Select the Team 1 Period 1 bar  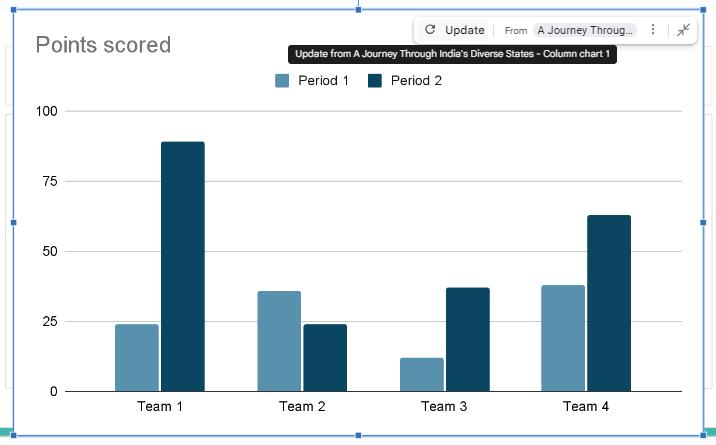[x=137, y=358]
